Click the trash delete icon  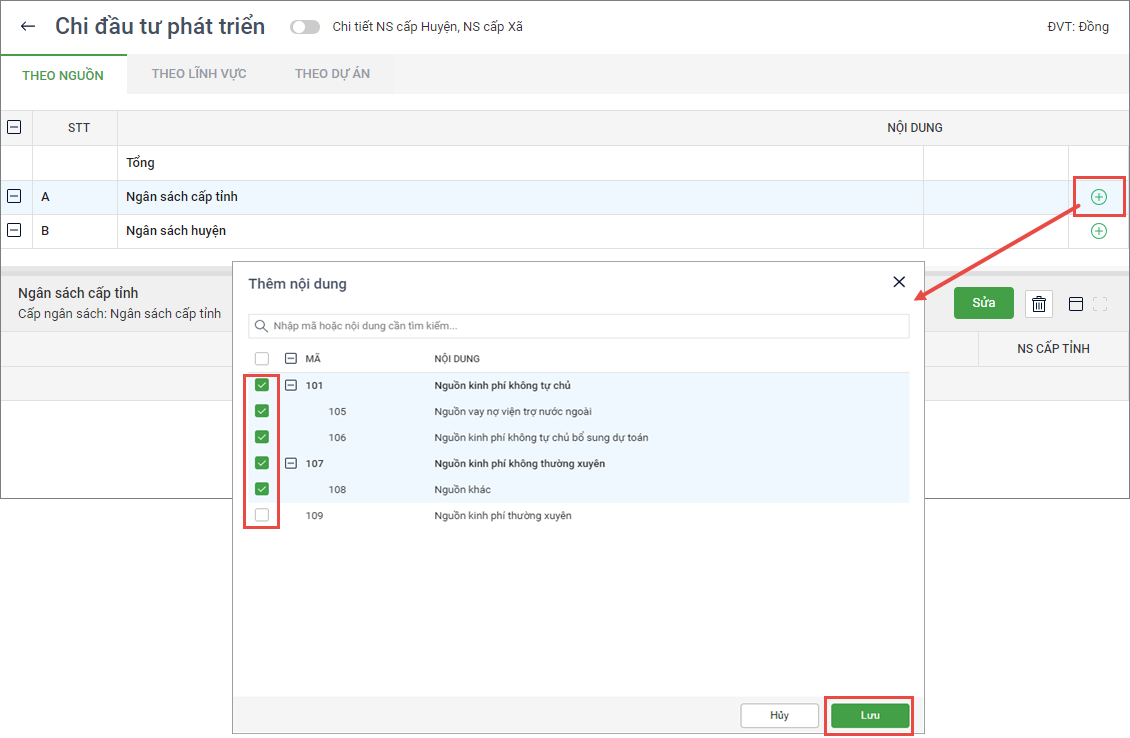click(1039, 304)
